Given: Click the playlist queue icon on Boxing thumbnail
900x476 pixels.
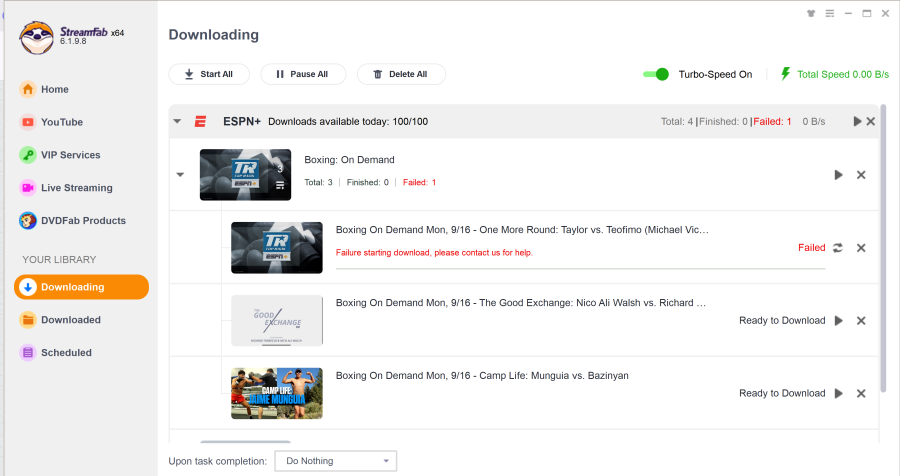Looking at the screenshot, I should tap(280, 185).
